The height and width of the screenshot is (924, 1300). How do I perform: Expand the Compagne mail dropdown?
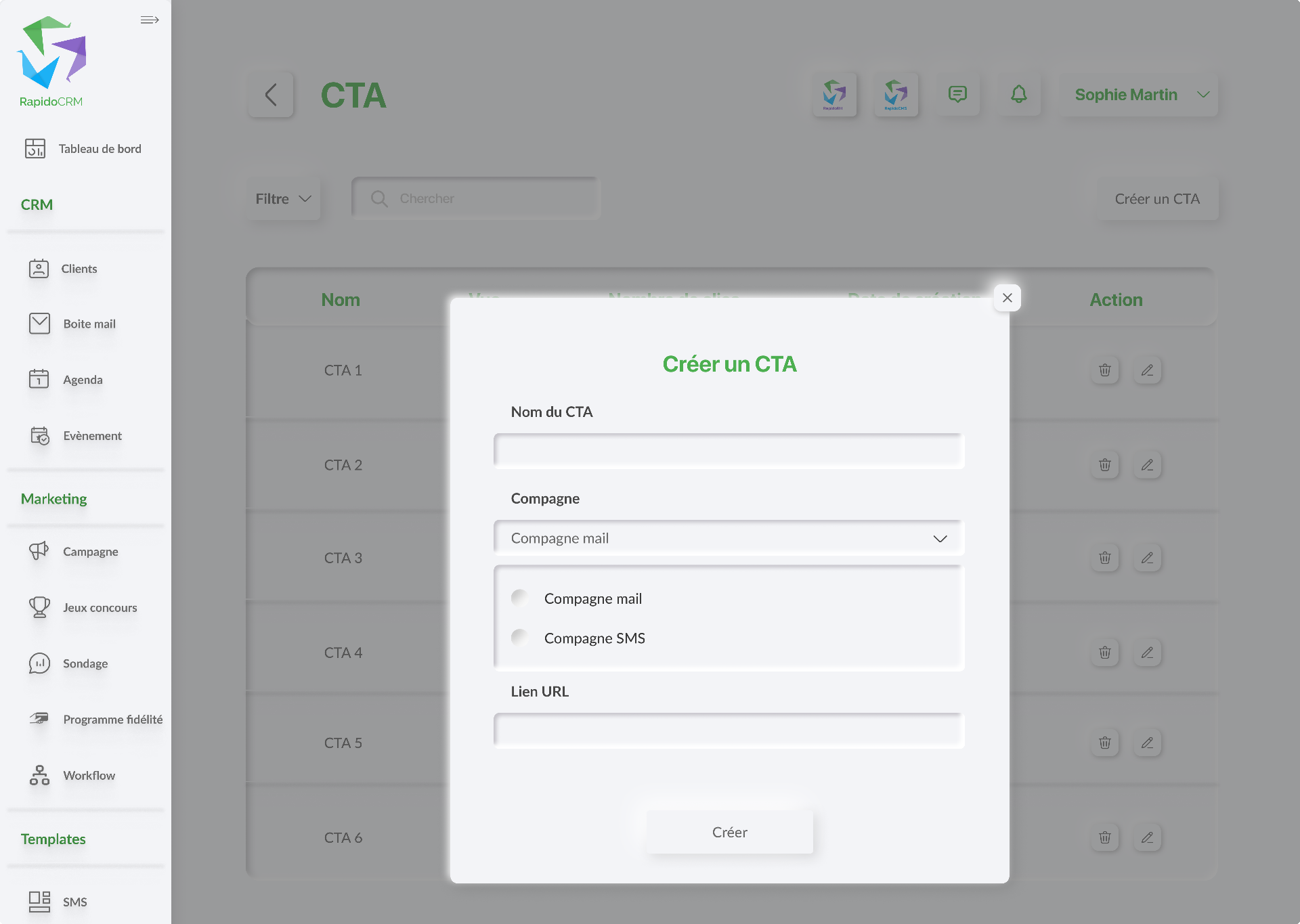click(729, 538)
